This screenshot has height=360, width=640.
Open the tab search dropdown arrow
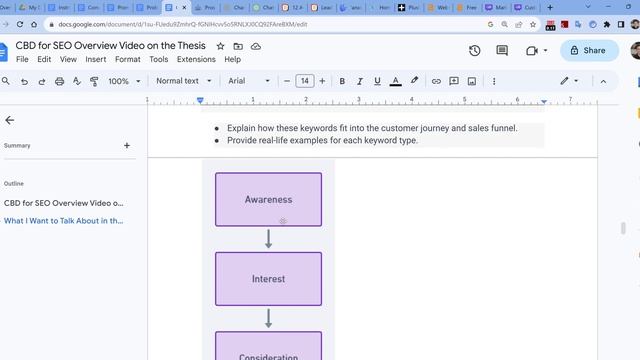coord(588,7)
